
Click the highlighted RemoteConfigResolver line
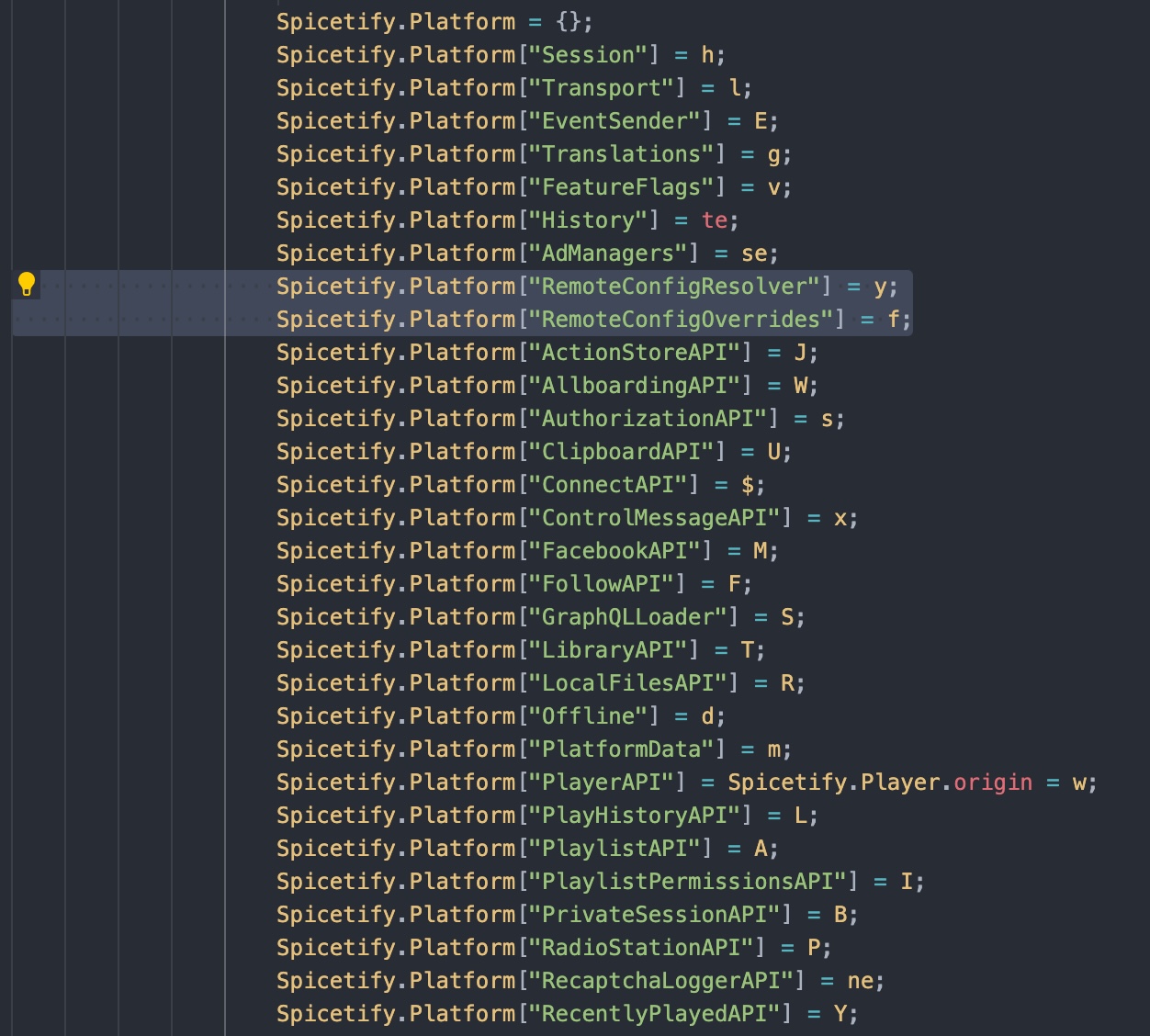(x=588, y=286)
